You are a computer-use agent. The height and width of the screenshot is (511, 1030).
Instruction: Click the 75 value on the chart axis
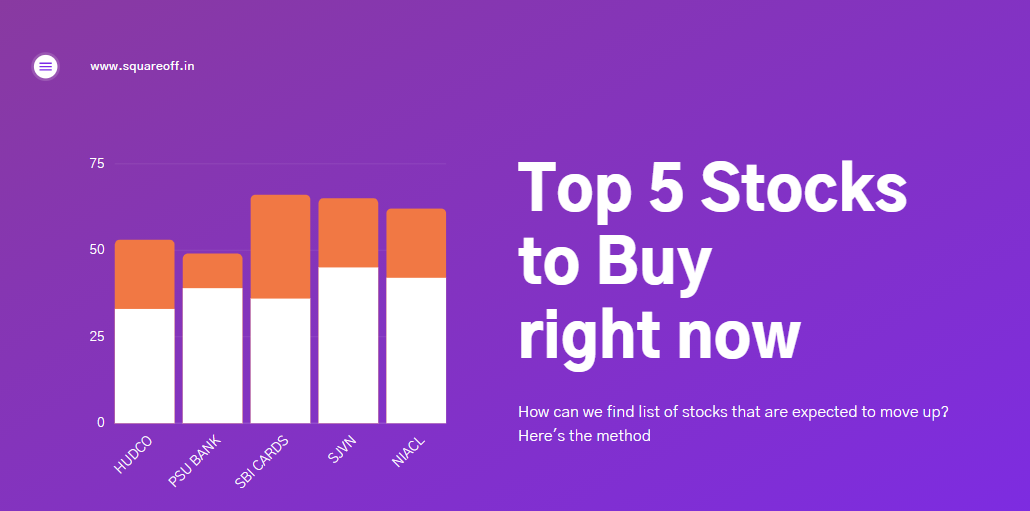click(97, 163)
